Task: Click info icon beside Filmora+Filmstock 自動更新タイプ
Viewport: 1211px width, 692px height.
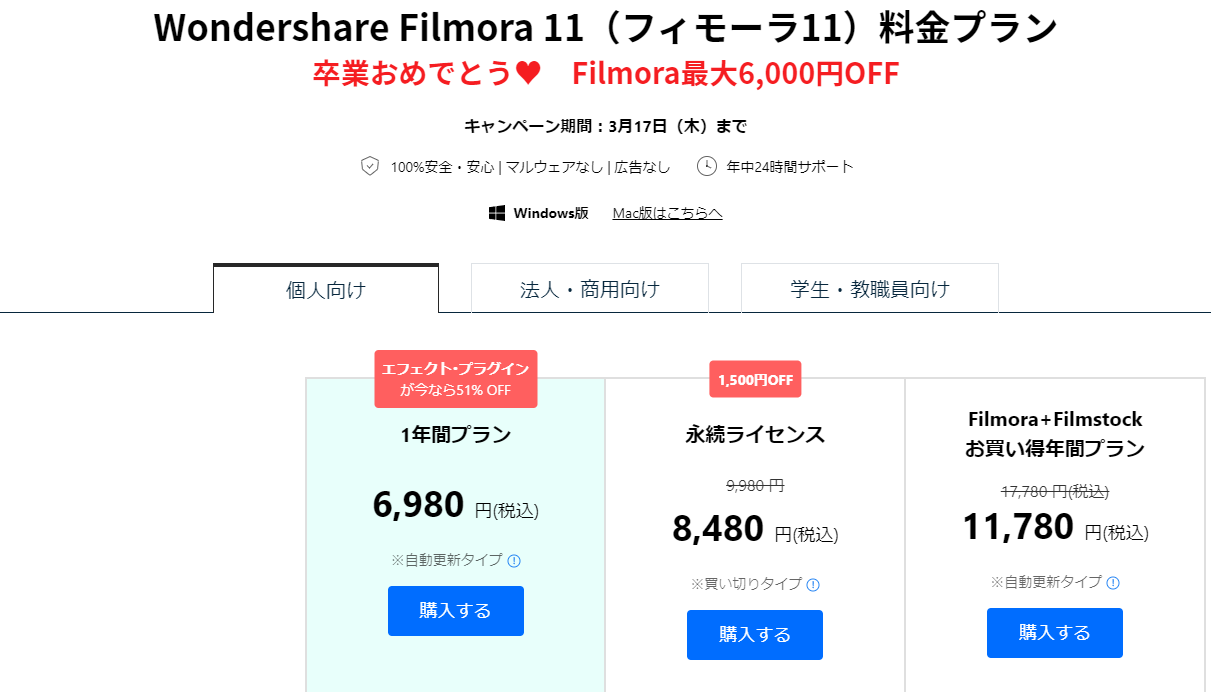Action: point(1113,583)
